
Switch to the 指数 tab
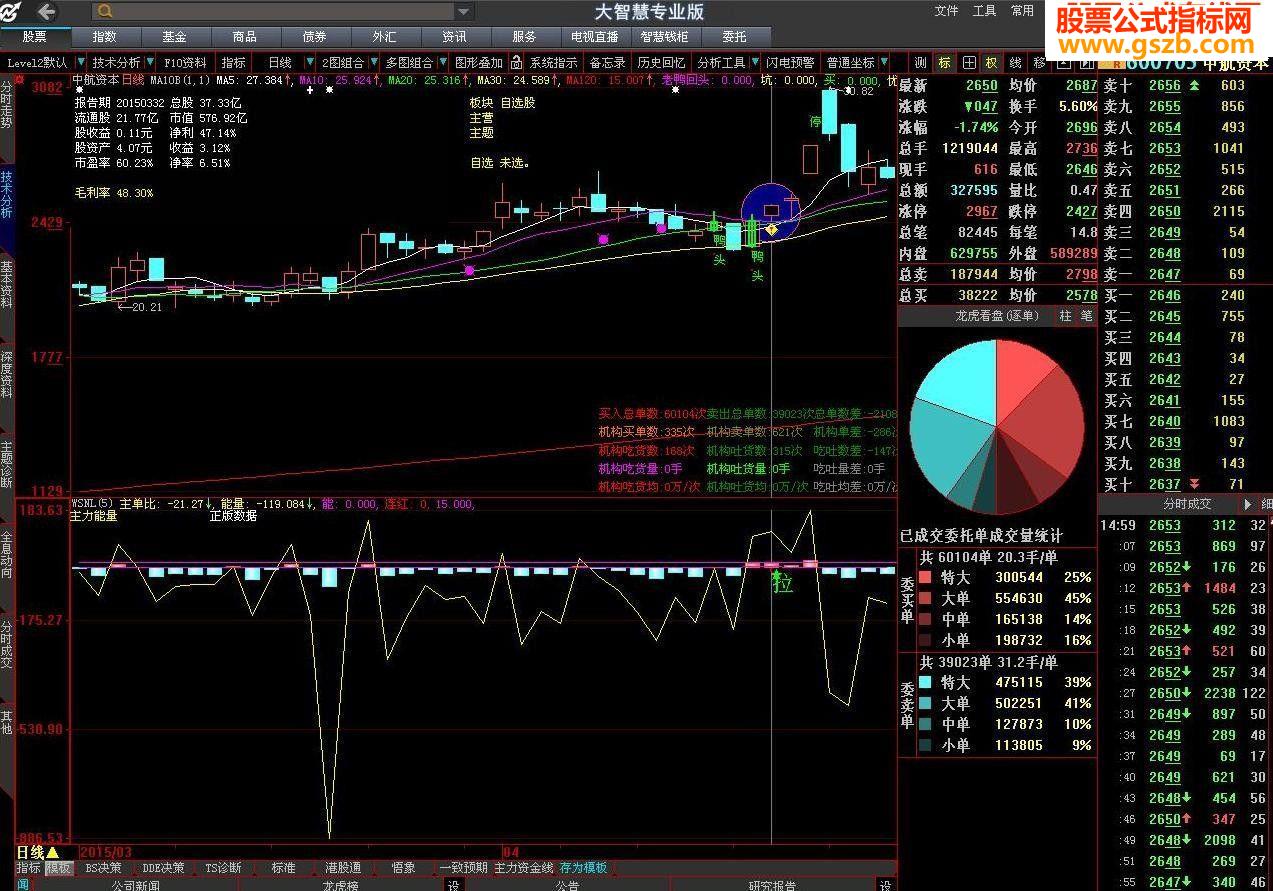coord(104,37)
